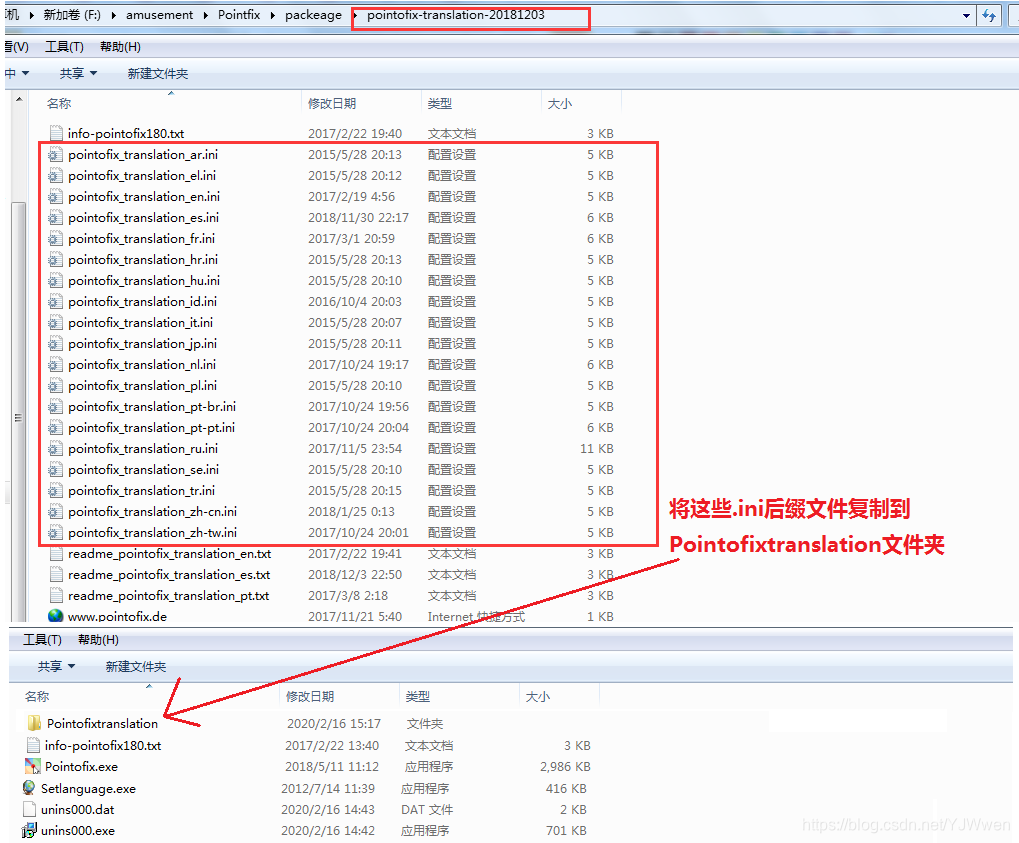Click the up arrow of upper window scrollbar
The width and height of the screenshot is (1019, 843).
tap(19, 99)
